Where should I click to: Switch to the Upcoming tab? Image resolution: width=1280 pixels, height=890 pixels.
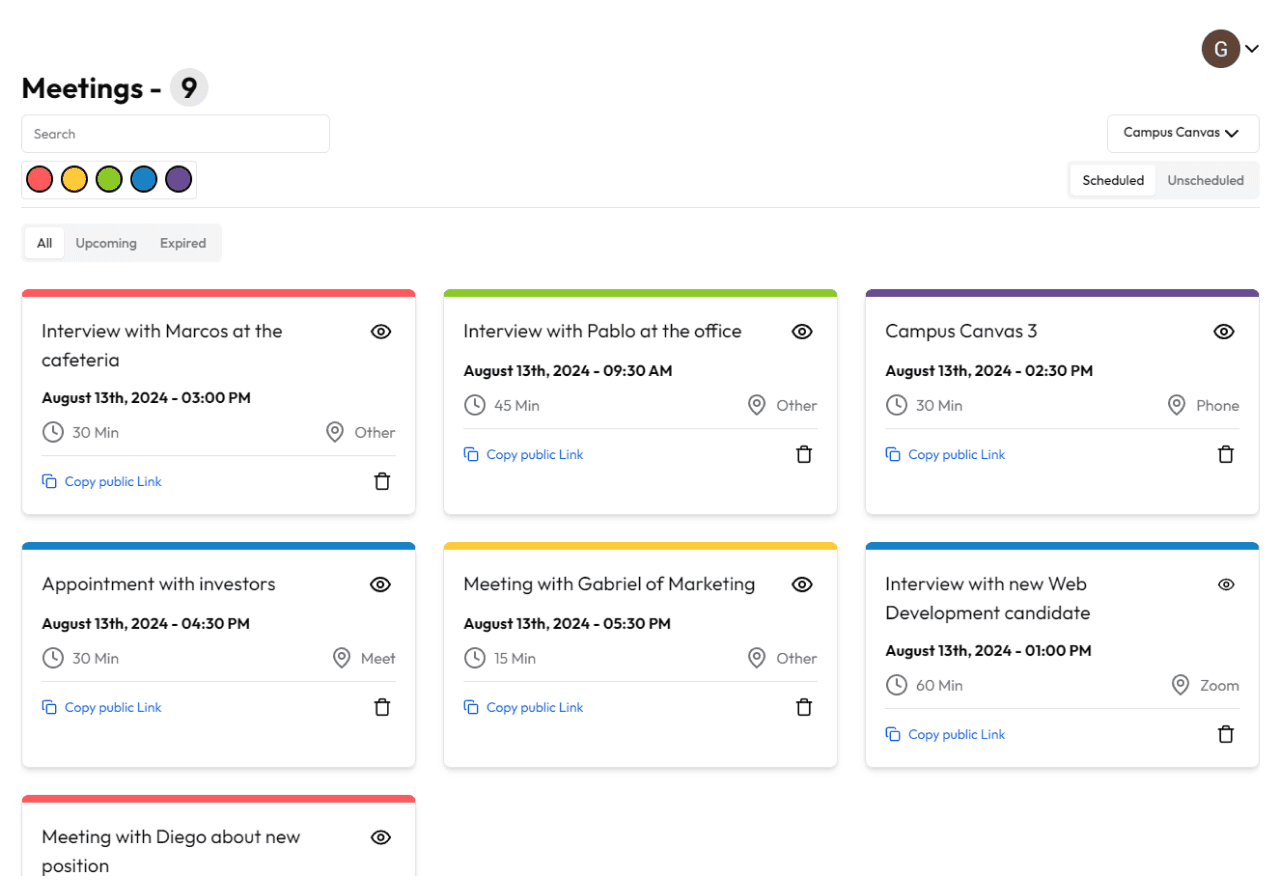[106, 243]
